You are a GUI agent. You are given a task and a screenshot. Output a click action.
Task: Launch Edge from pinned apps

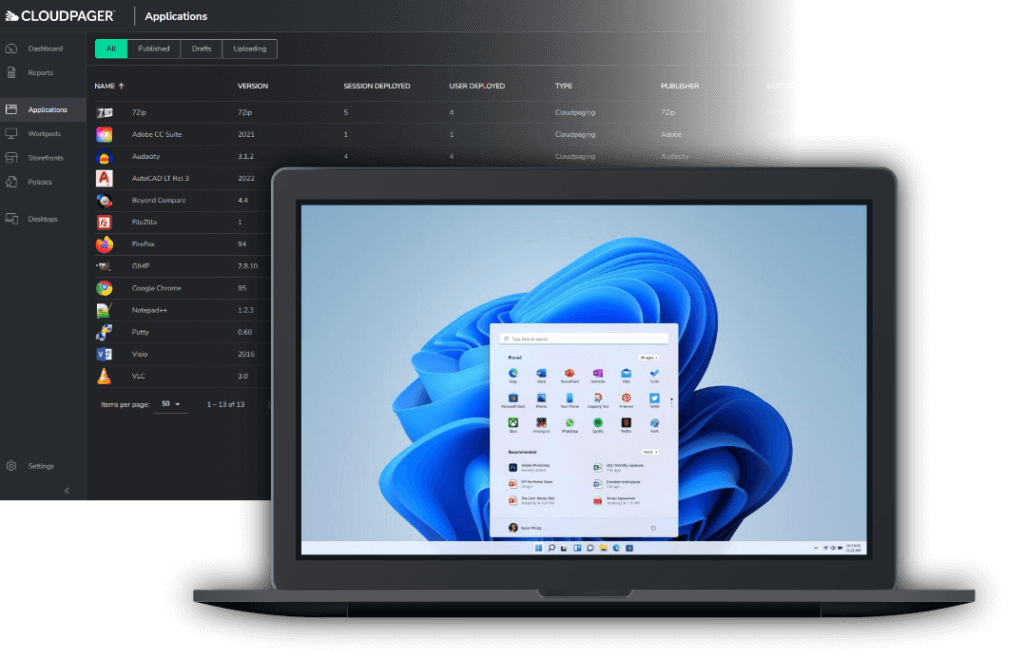point(513,375)
